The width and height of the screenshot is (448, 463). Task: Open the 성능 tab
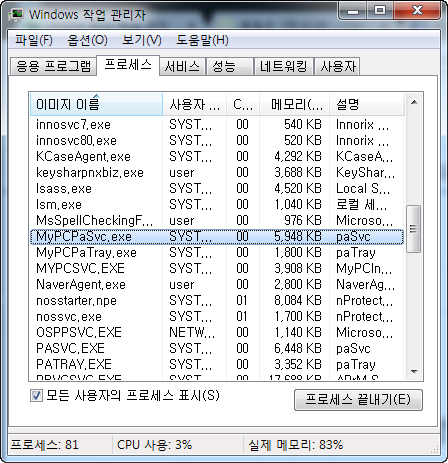[x=229, y=66]
